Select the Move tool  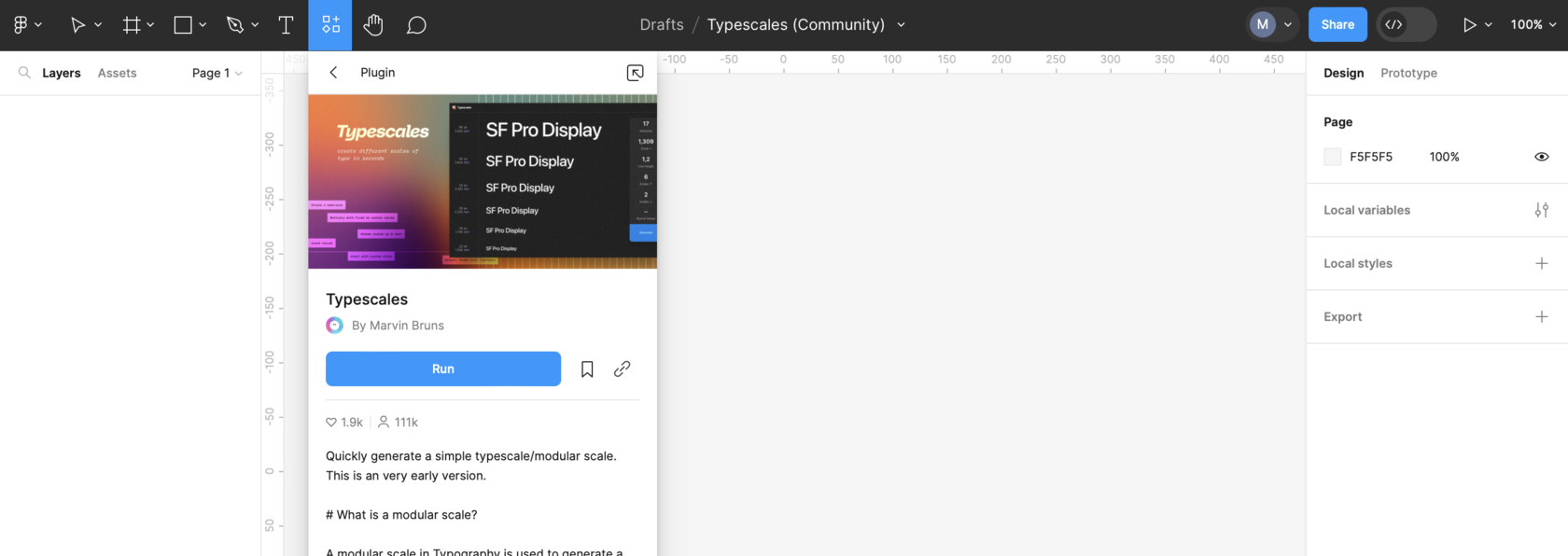[78, 25]
